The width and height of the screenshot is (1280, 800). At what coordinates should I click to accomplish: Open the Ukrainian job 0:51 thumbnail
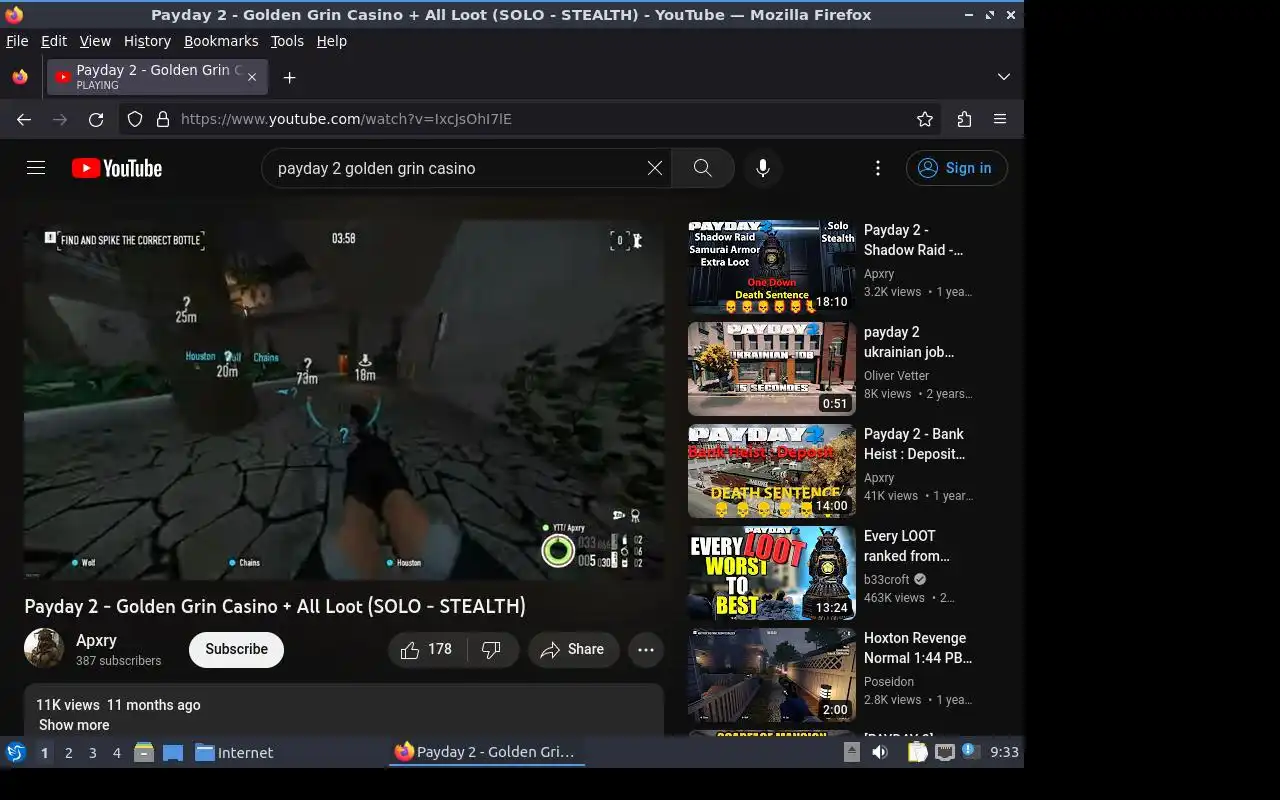pyautogui.click(x=772, y=369)
